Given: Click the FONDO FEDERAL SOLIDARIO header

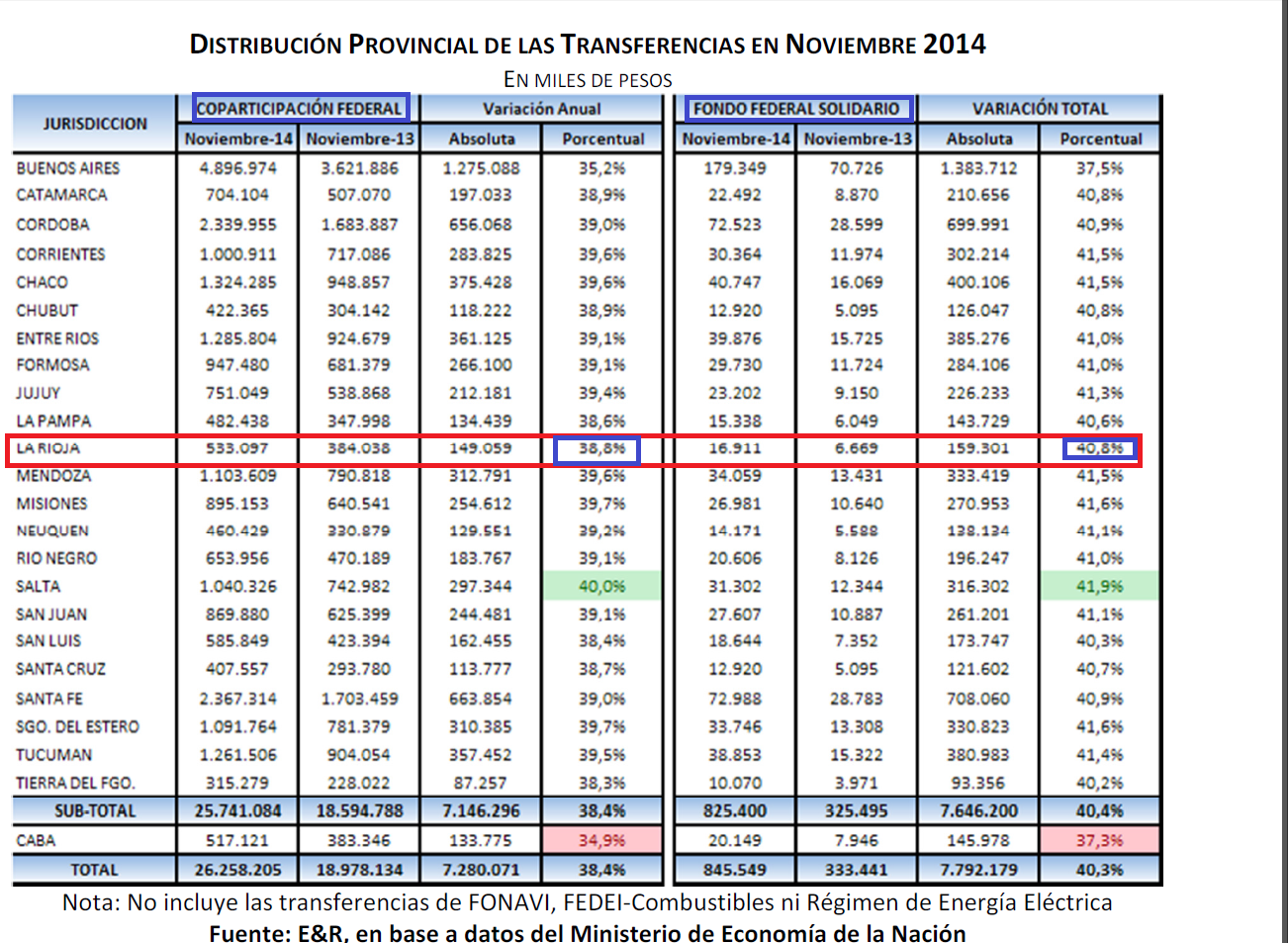Looking at the screenshot, I should [796, 109].
